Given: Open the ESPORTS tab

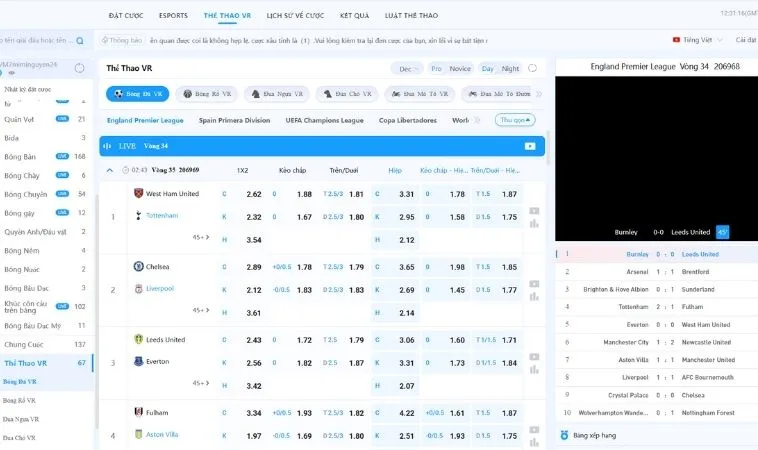Looking at the screenshot, I should coord(173,15).
